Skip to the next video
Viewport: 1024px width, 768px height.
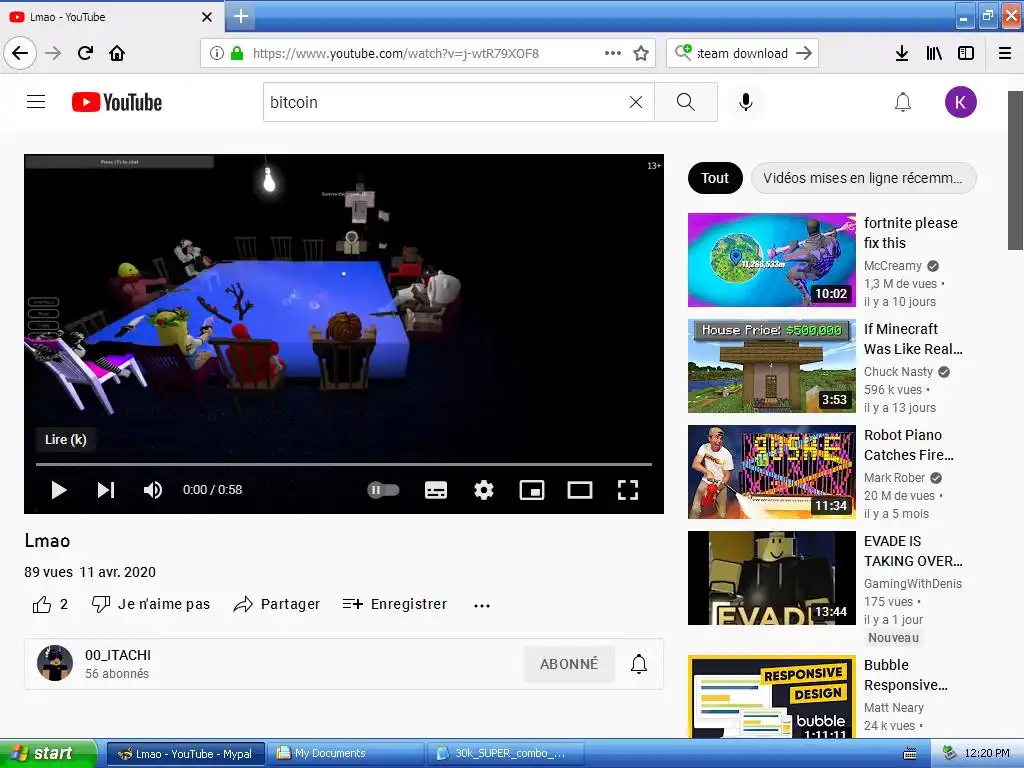tap(106, 490)
